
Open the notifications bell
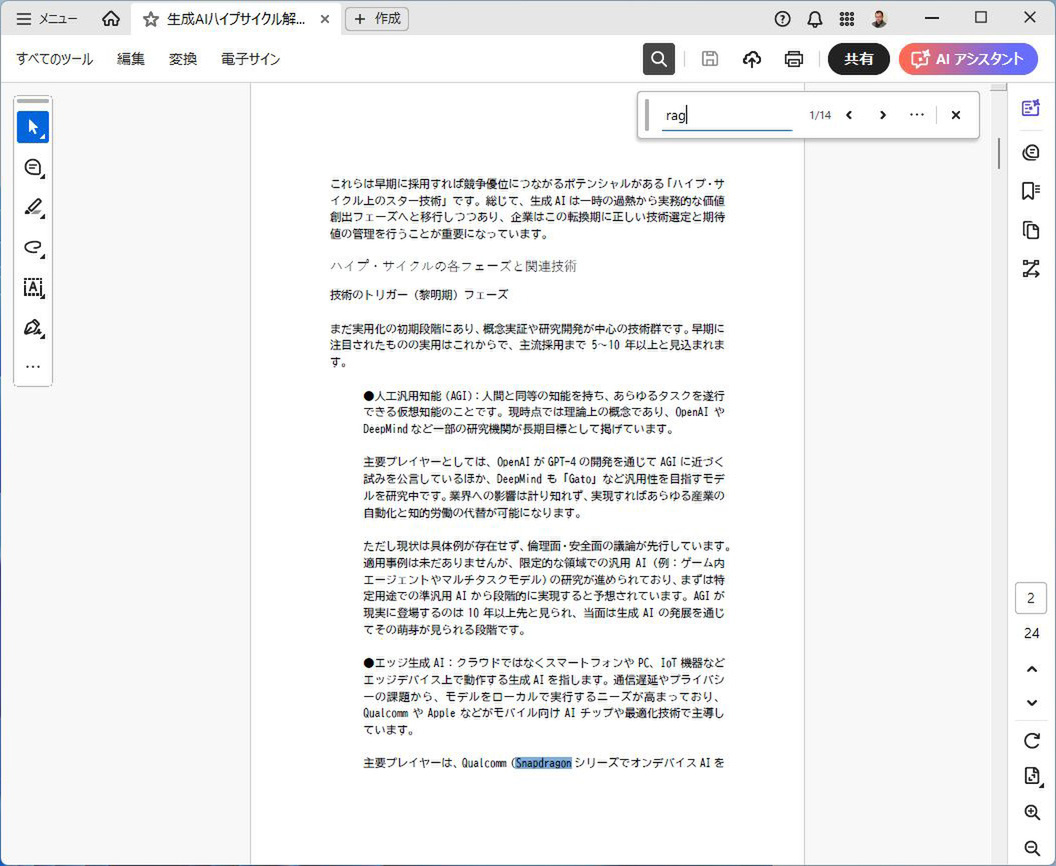click(814, 19)
